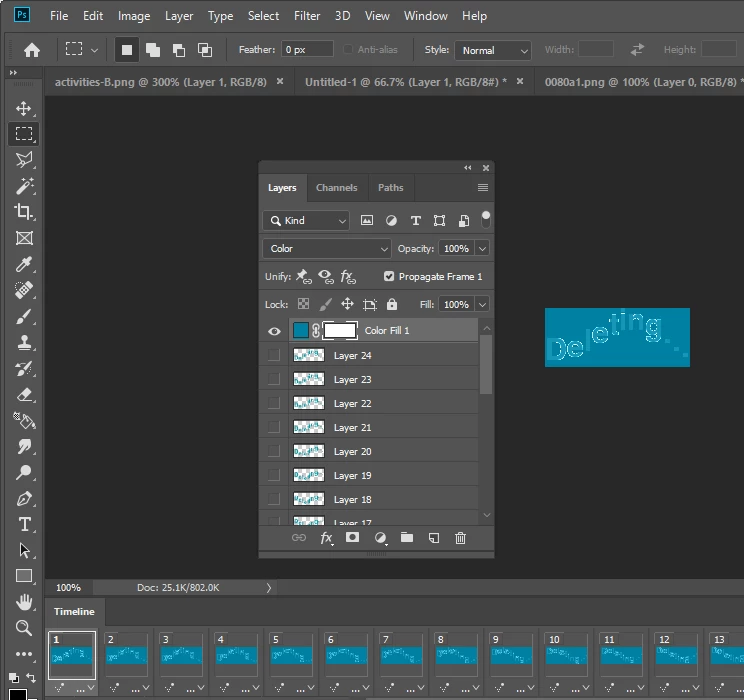Add layer mask icon in Layers panel
744x700 pixels.
coord(352,537)
